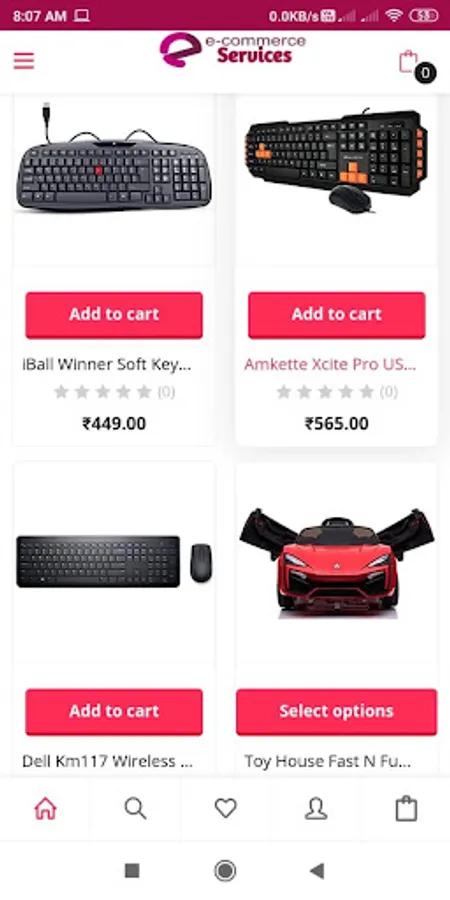This screenshot has width=450, height=900.
Task: Open Amkette Xcite Pro product title
Action: pos(330,364)
